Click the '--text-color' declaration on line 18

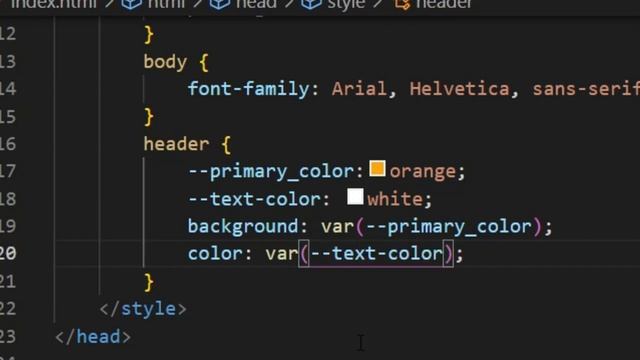click(254, 199)
